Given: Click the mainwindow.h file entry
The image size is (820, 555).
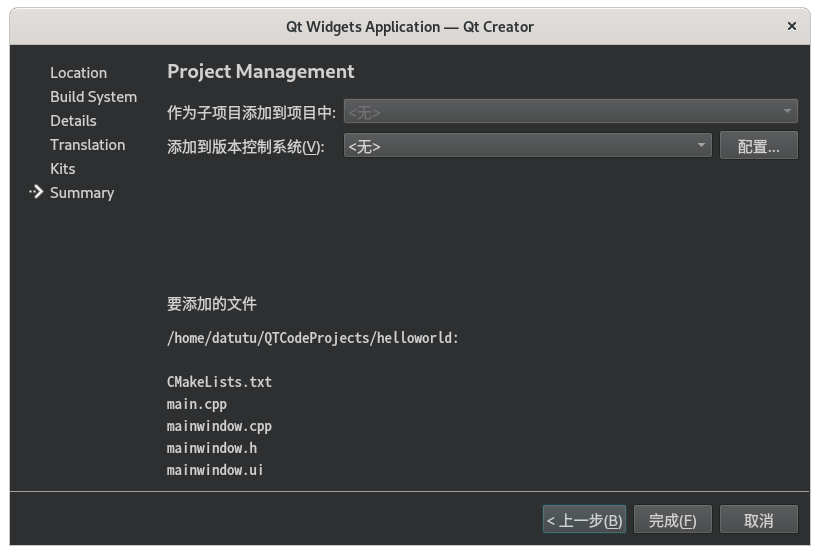Looking at the screenshot, I should (212, 448).
